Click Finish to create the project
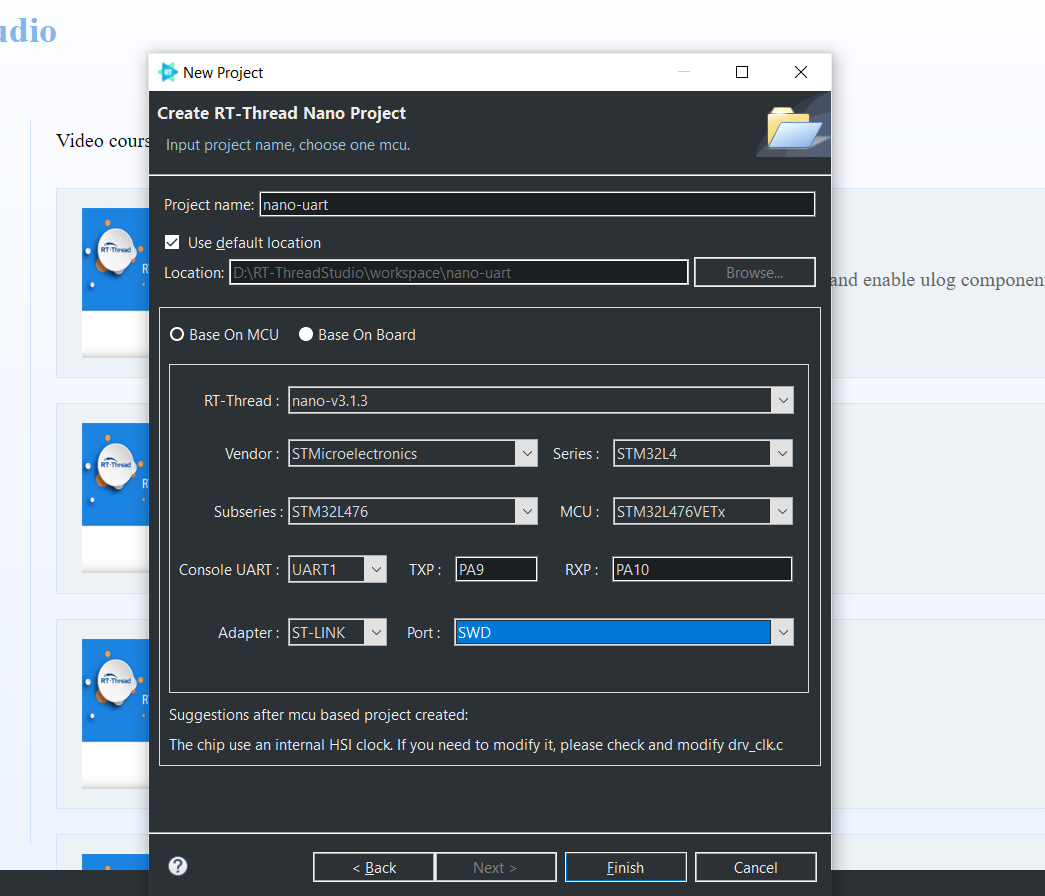Viewport: 1045px width, 896px height. 625,867
